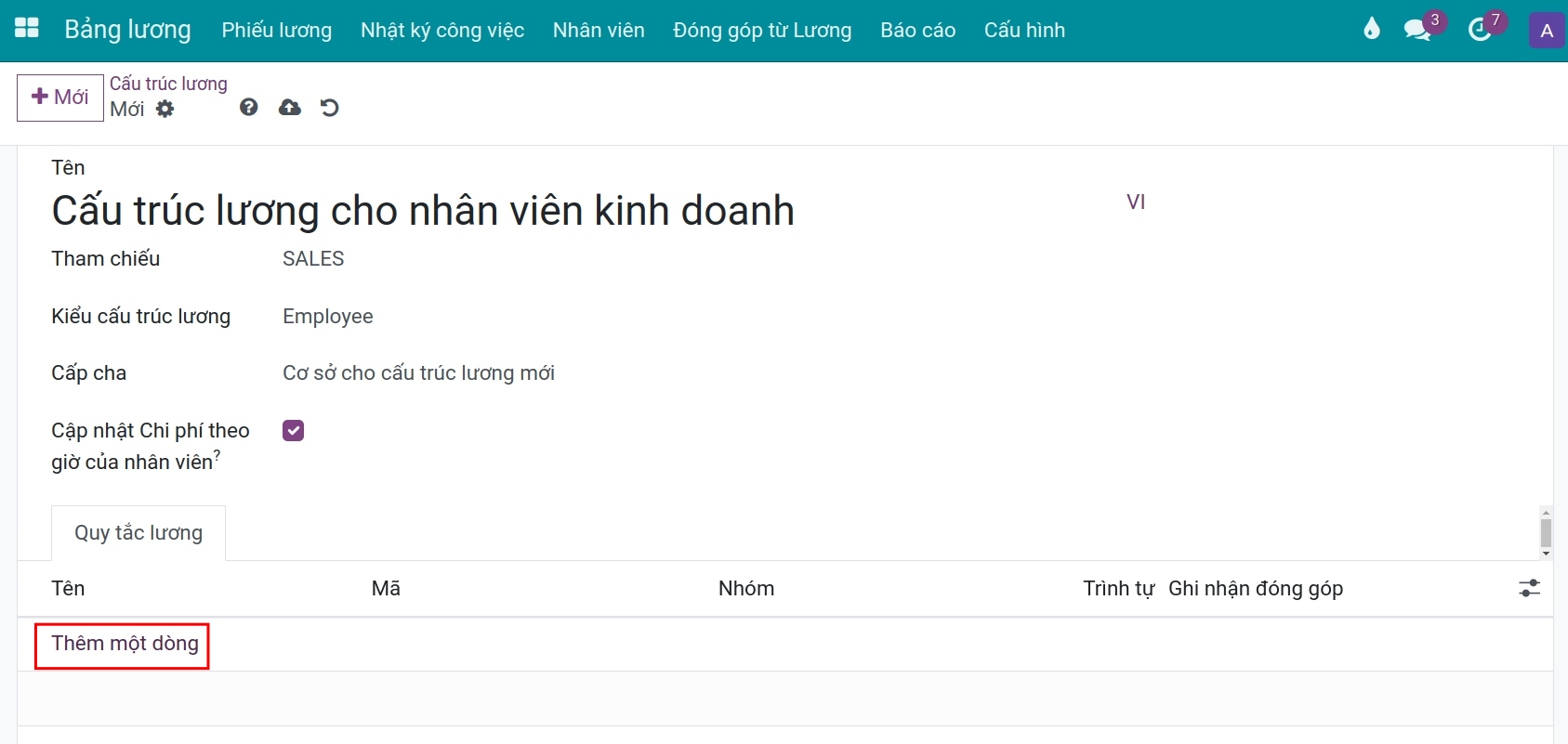Screen dimensions: 1568x744
Task: Go to Cấu trúc lương breadcrumb
Action: (x=168, y=84)
